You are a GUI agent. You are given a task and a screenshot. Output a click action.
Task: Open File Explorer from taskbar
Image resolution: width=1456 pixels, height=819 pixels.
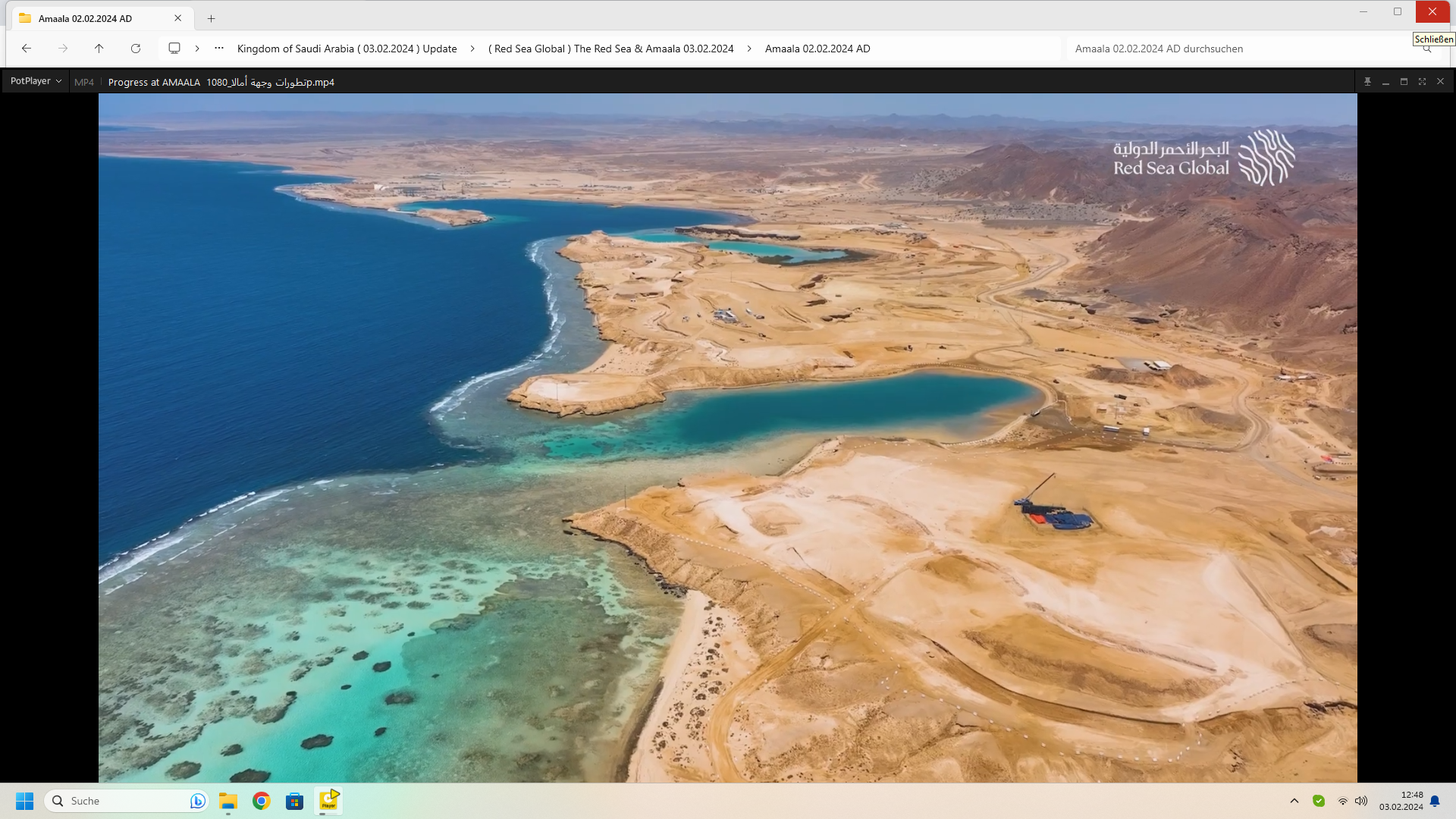pyautogui.click(x=228, y=801)
